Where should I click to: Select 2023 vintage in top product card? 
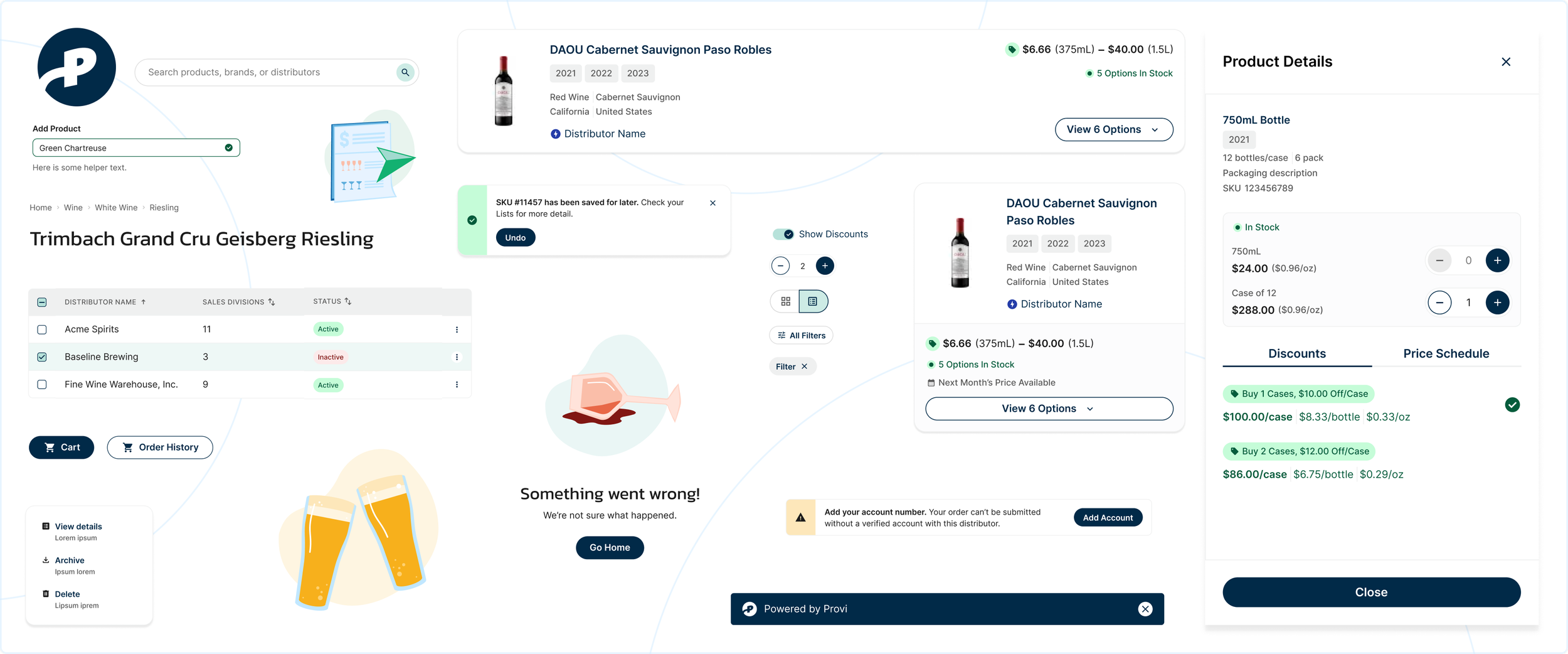(638, 73)
